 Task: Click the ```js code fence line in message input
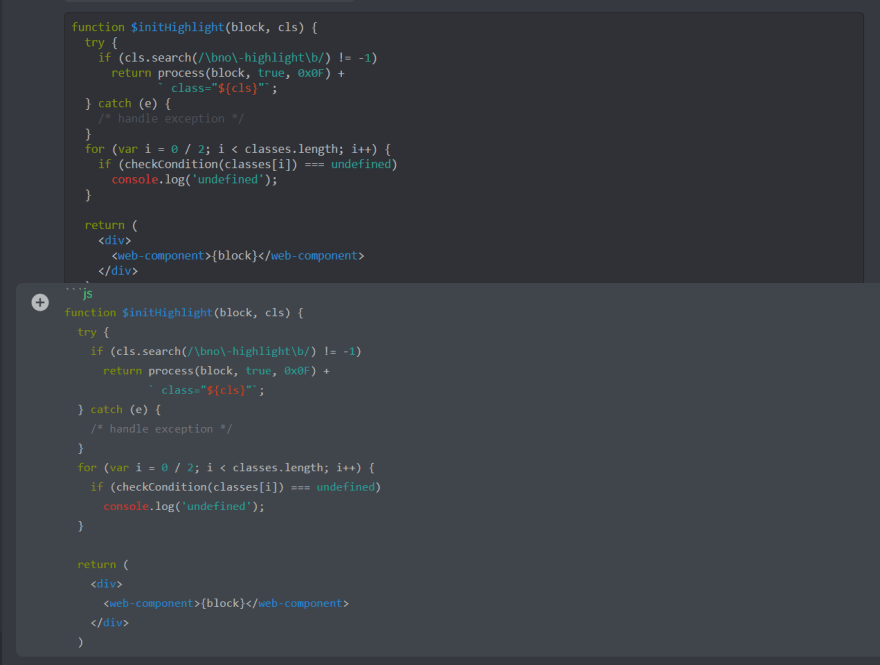point(79,293)
